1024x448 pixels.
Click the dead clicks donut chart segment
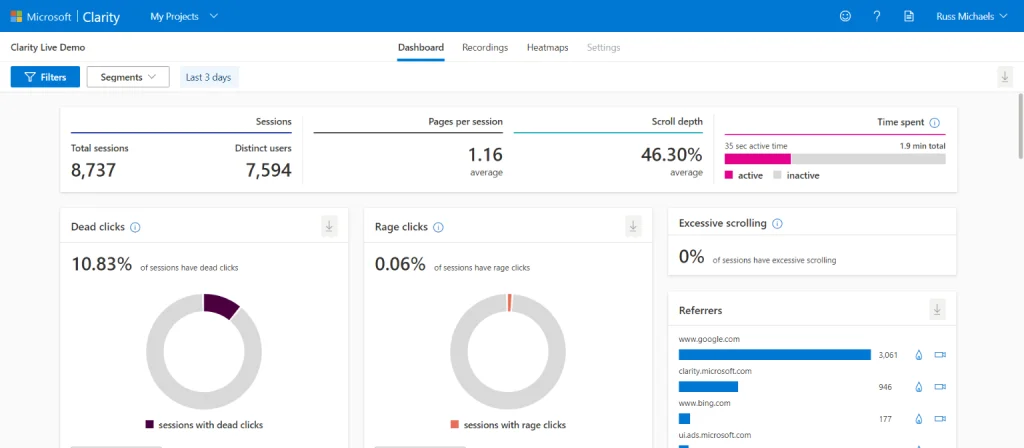(221, 306)
